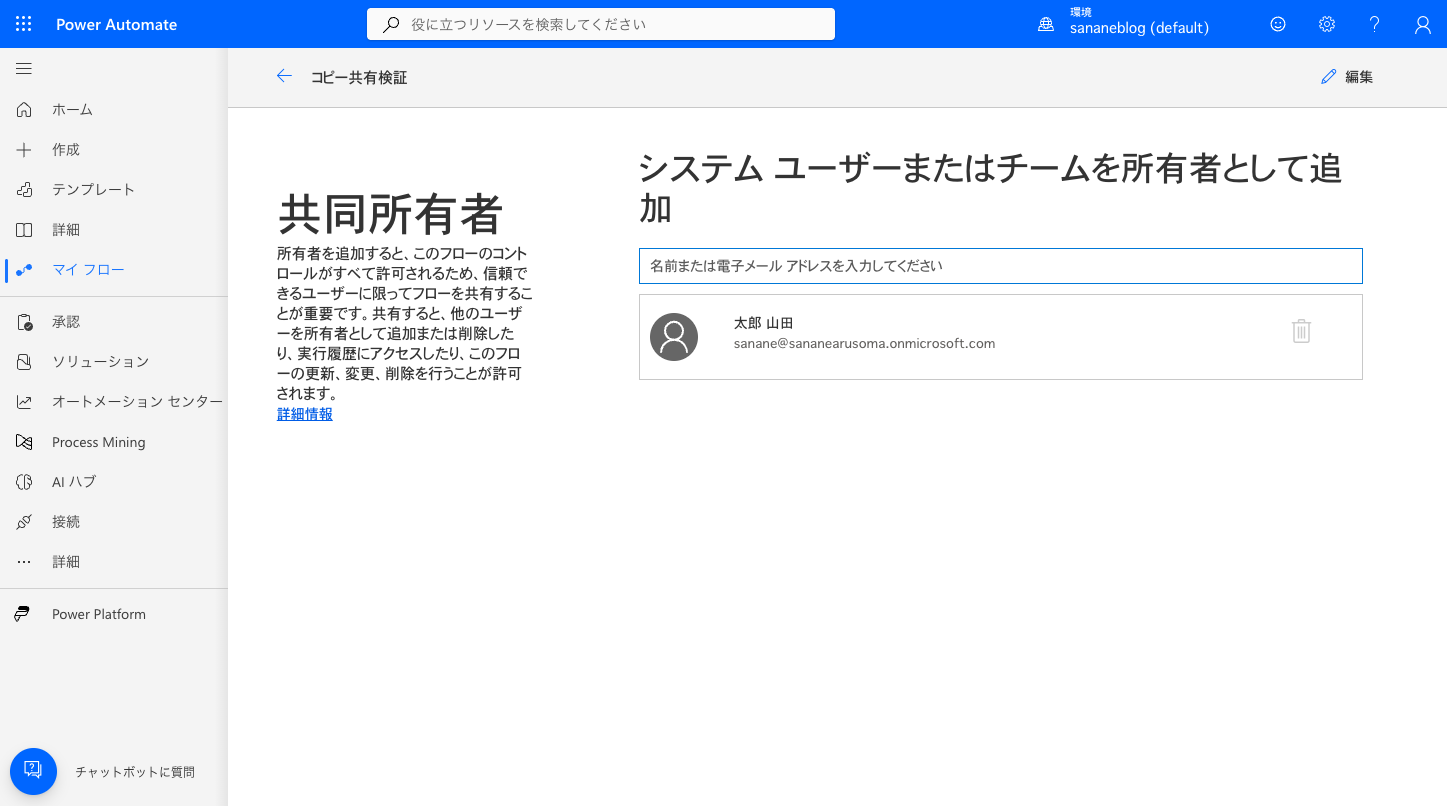This screenshot has width=1447, height=806.
Task: Open the settings gear icon
Action: (1327, 24)
